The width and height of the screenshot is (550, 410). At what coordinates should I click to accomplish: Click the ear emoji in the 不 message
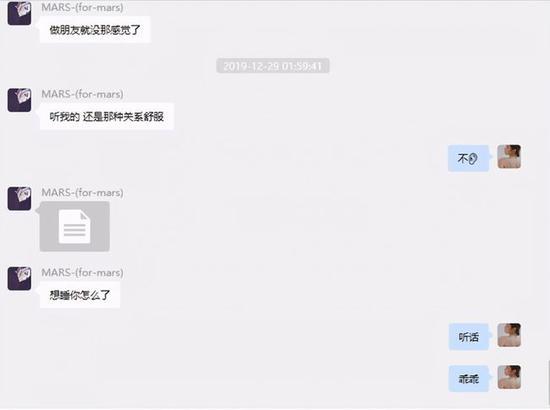(x=473, y=159)
